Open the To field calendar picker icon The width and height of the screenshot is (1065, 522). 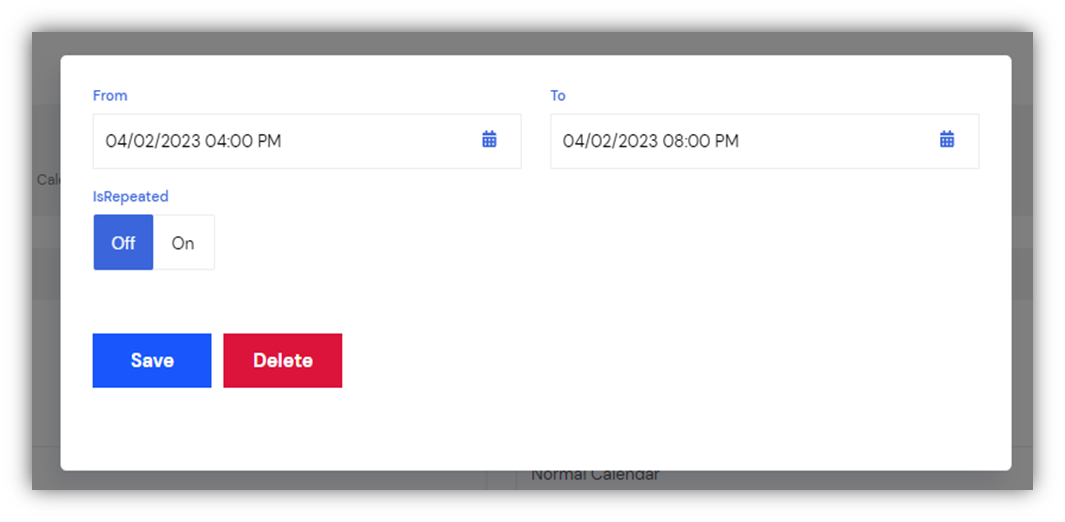tap(947, 140)
